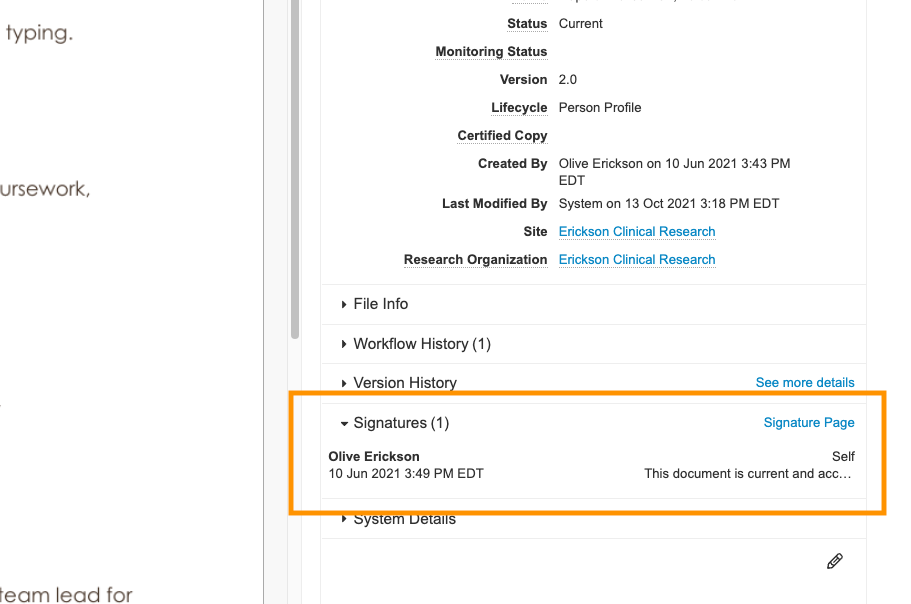Open the Signature Page link
Screen dimensions: 911x604
point(808,423)
